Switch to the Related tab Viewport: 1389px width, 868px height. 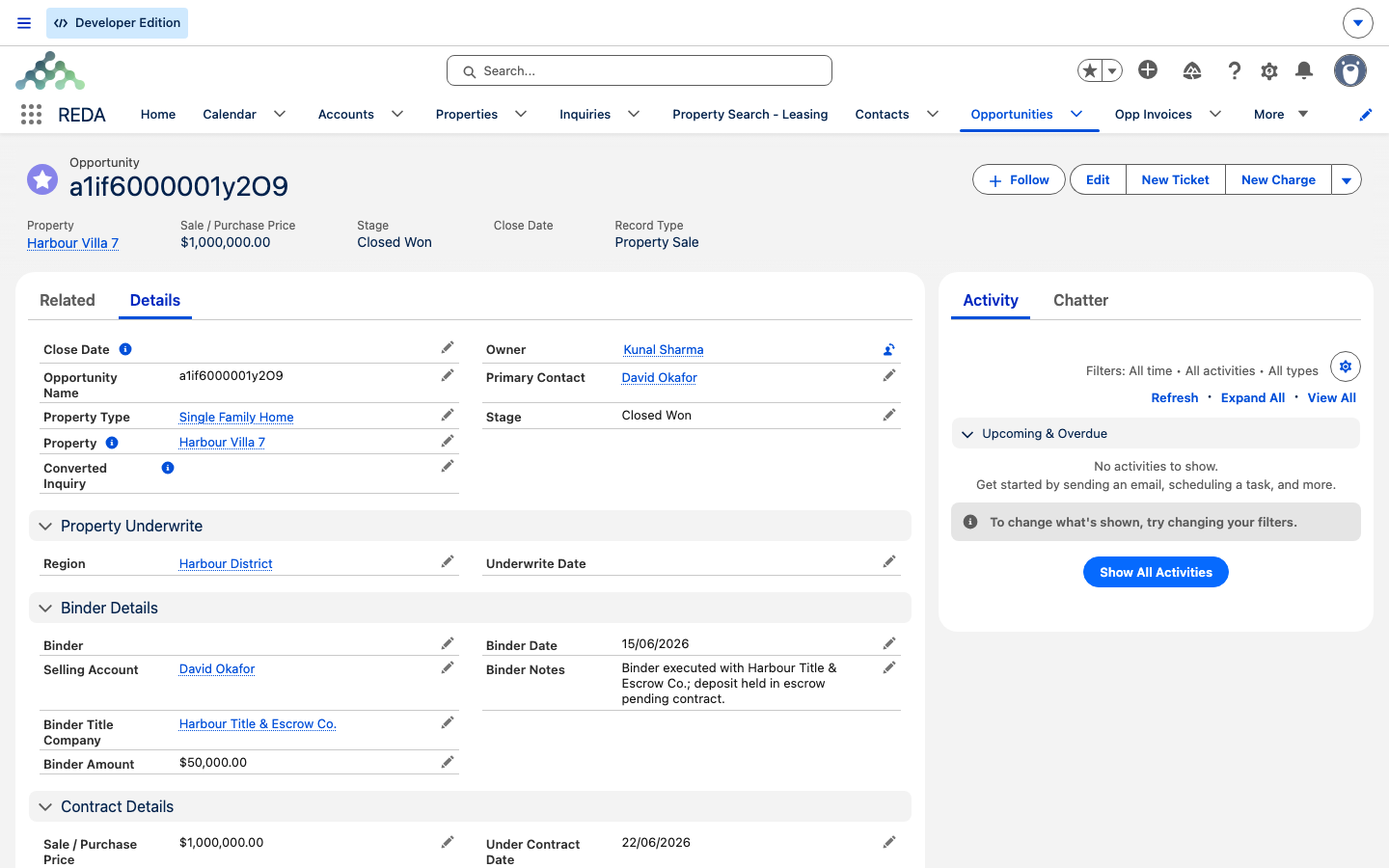pyautogui.click(x=68, y=300)
